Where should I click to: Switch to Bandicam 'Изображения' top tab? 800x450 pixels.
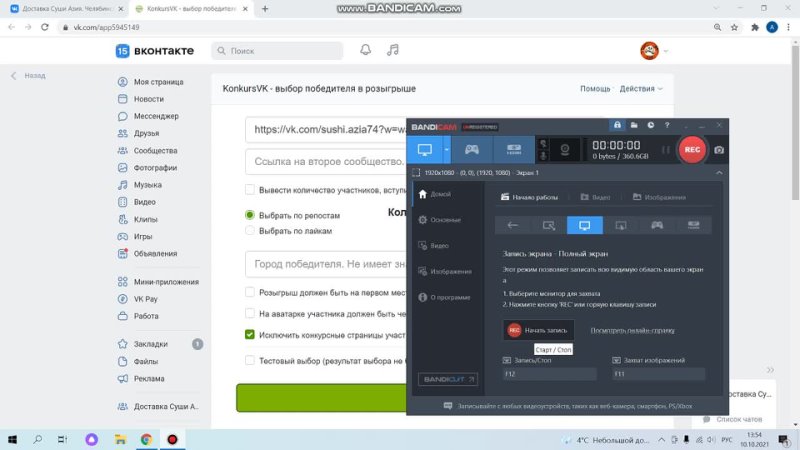coord(659,197)
